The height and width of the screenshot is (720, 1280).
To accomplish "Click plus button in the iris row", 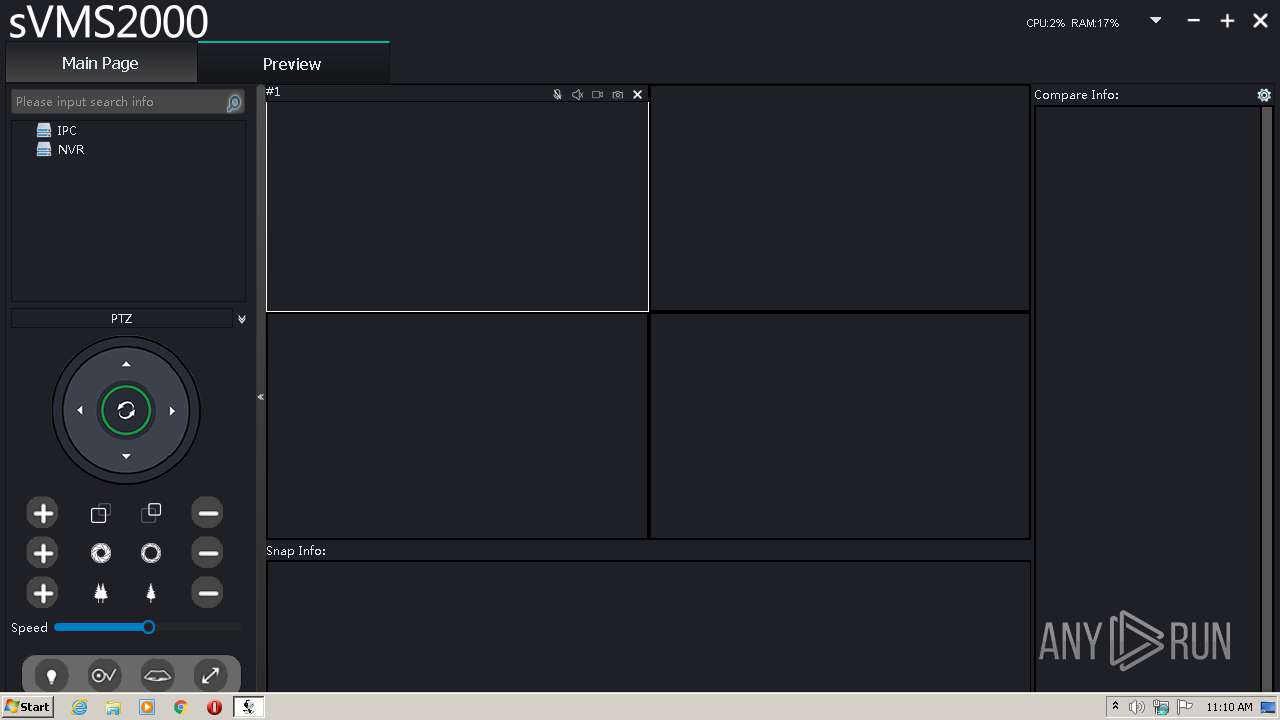I will point(43,553).
